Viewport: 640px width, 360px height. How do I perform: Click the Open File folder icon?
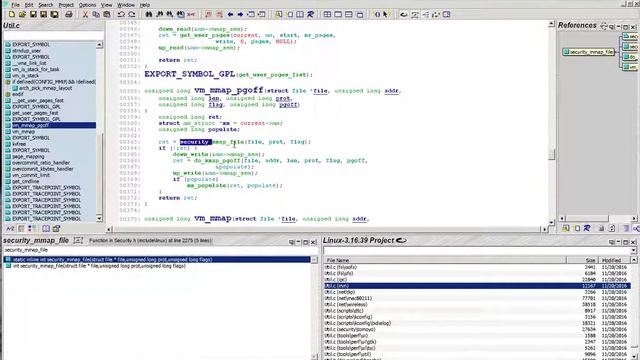point(22,14)
